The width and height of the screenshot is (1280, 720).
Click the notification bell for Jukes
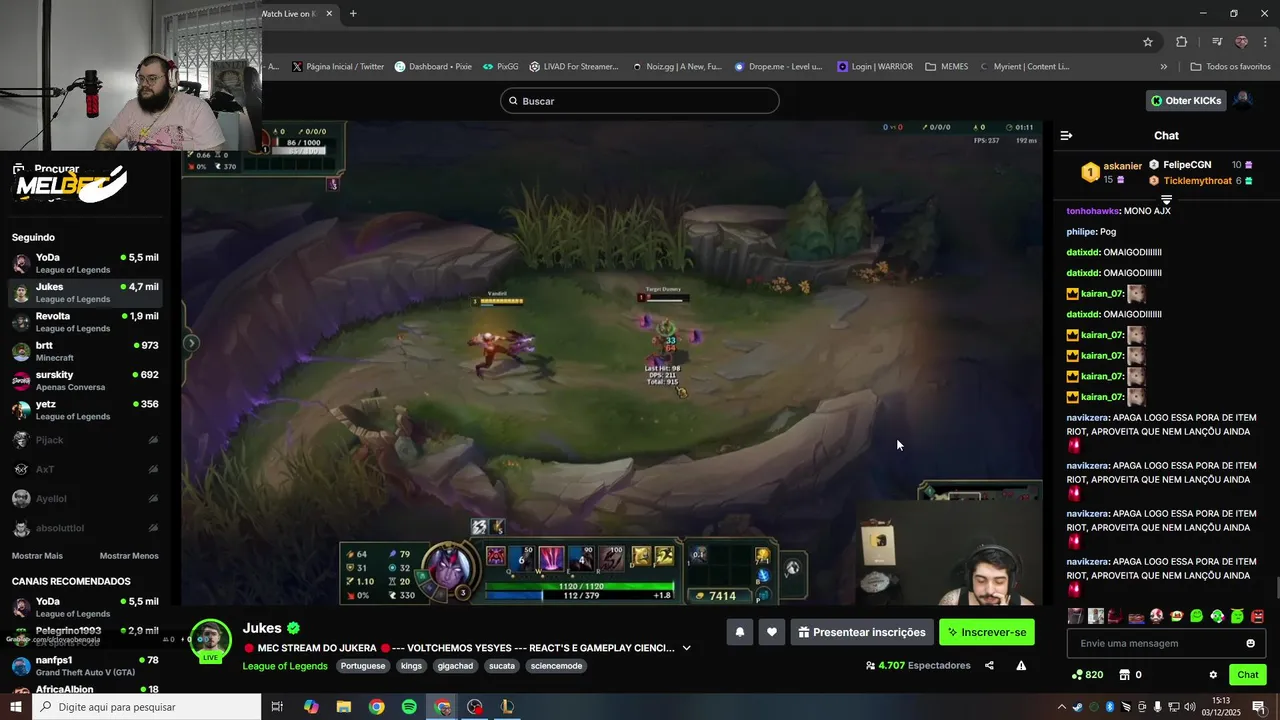740,632
